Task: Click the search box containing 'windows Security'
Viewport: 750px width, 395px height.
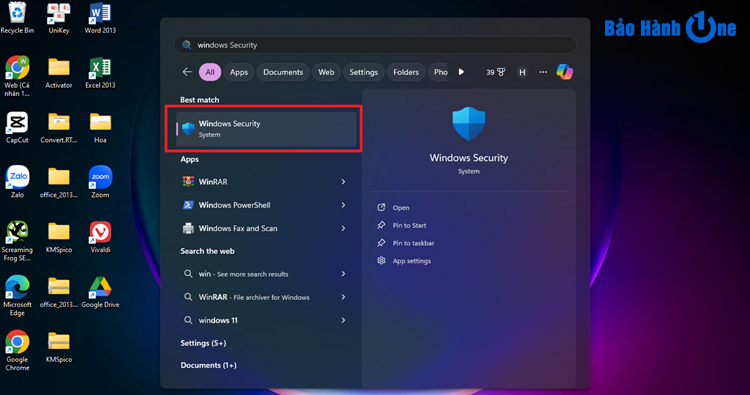Action: [x=375, y=45]
